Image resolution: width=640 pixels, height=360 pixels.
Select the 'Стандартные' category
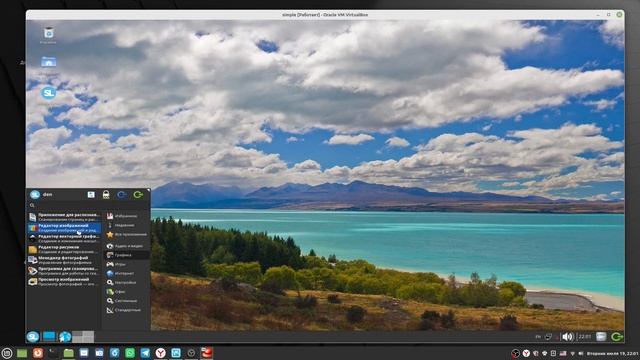(x=126, y=310)
